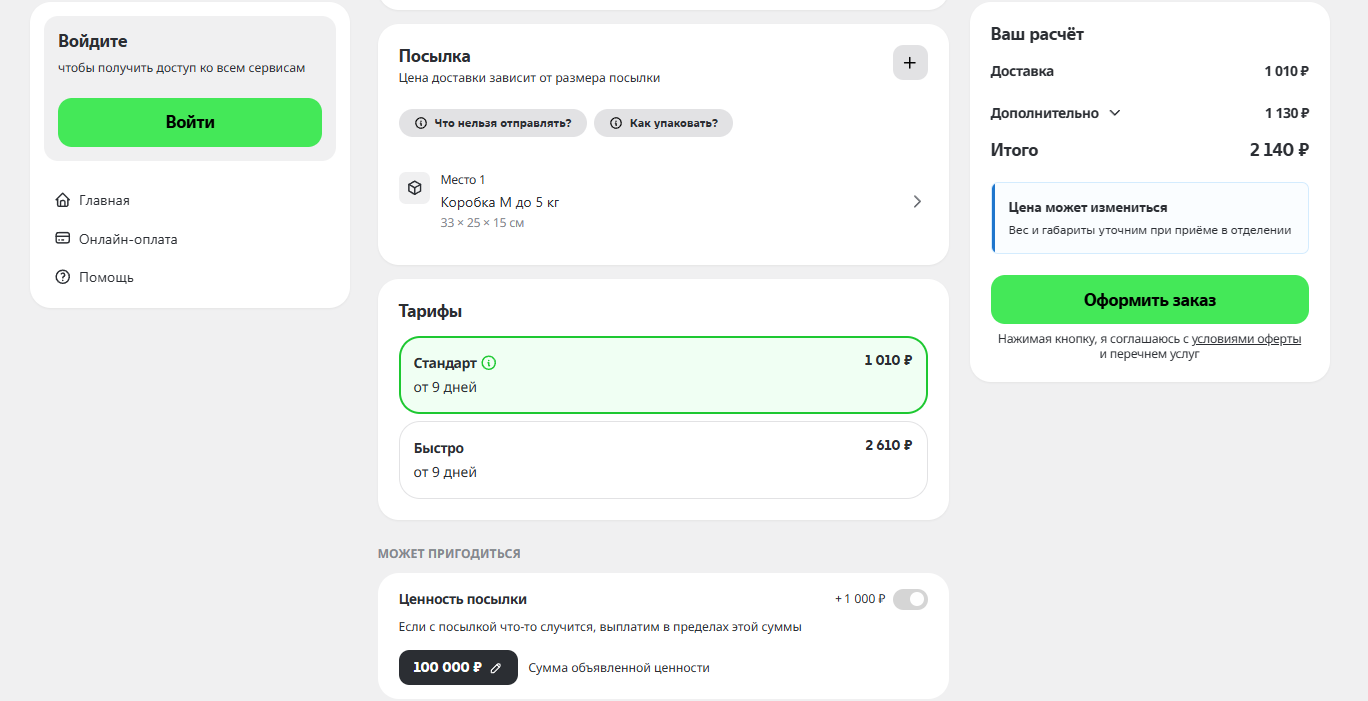This screenshot has height=701, width=1368.
Task: Click the green Войти button
Action: click(190, 122)
